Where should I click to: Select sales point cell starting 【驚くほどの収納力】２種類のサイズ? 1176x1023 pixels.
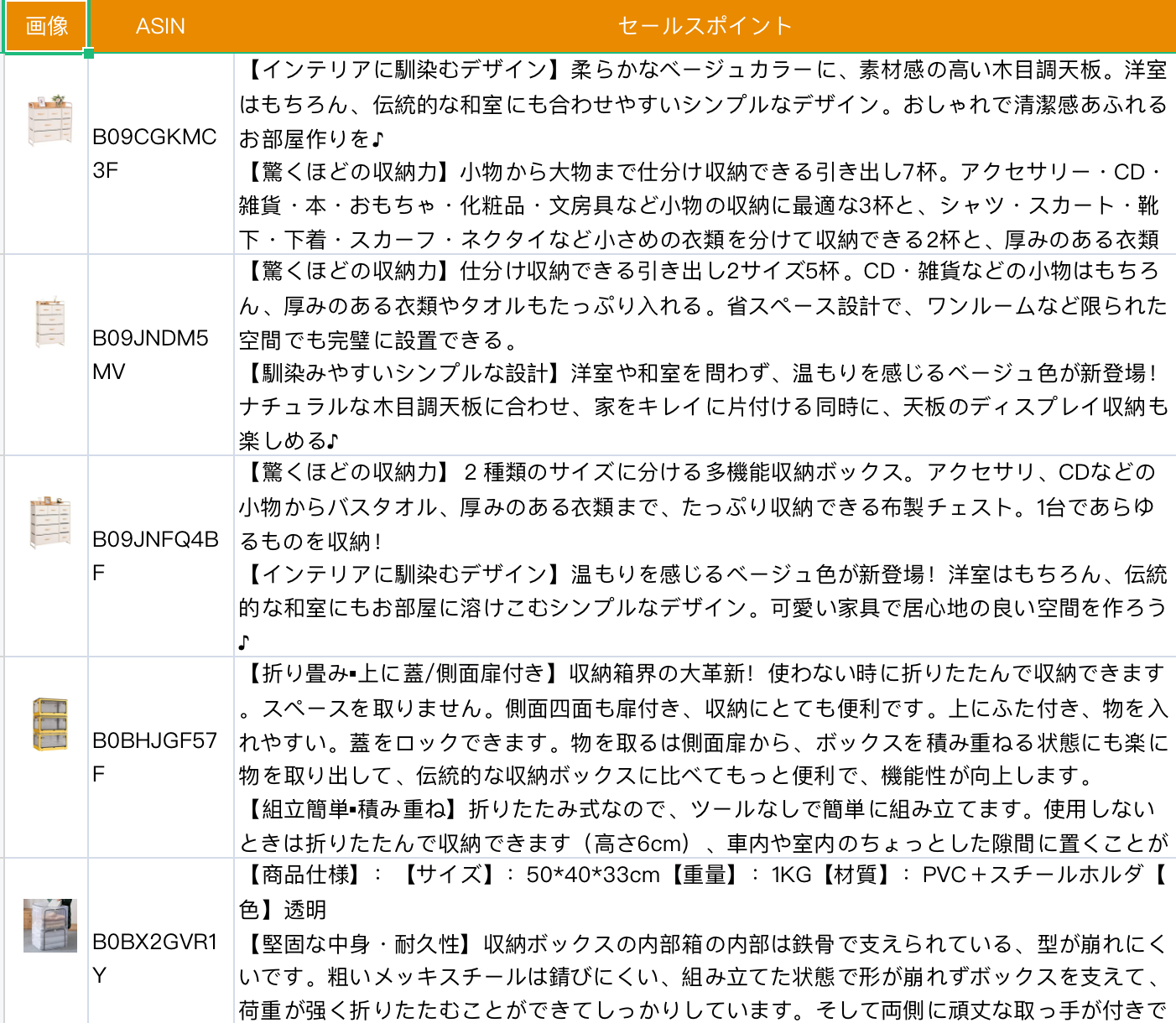pyautogui.click(x=705, y=556)
